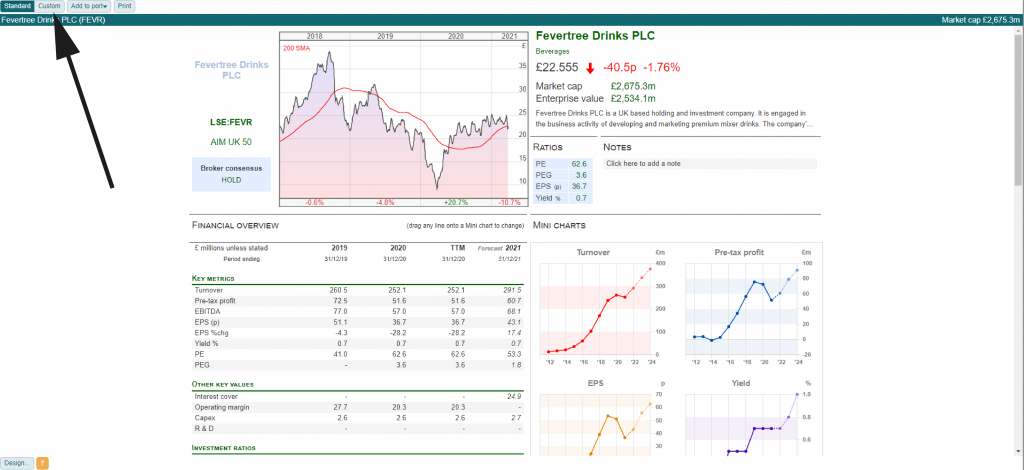Image resolution: width=1024 pixels, height=470 pixels.
Task: Click the Forecast 2021 column header
Action: [500, 248]
